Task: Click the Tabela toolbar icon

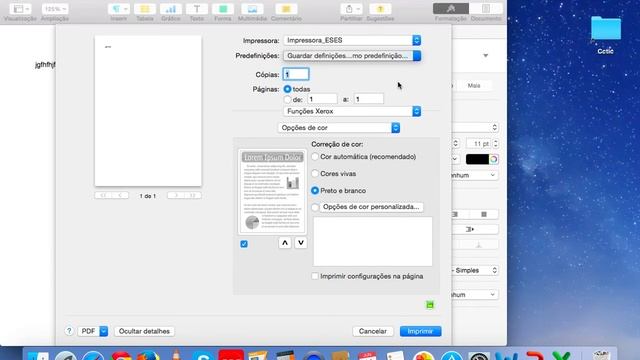Action: pos(145,9)
